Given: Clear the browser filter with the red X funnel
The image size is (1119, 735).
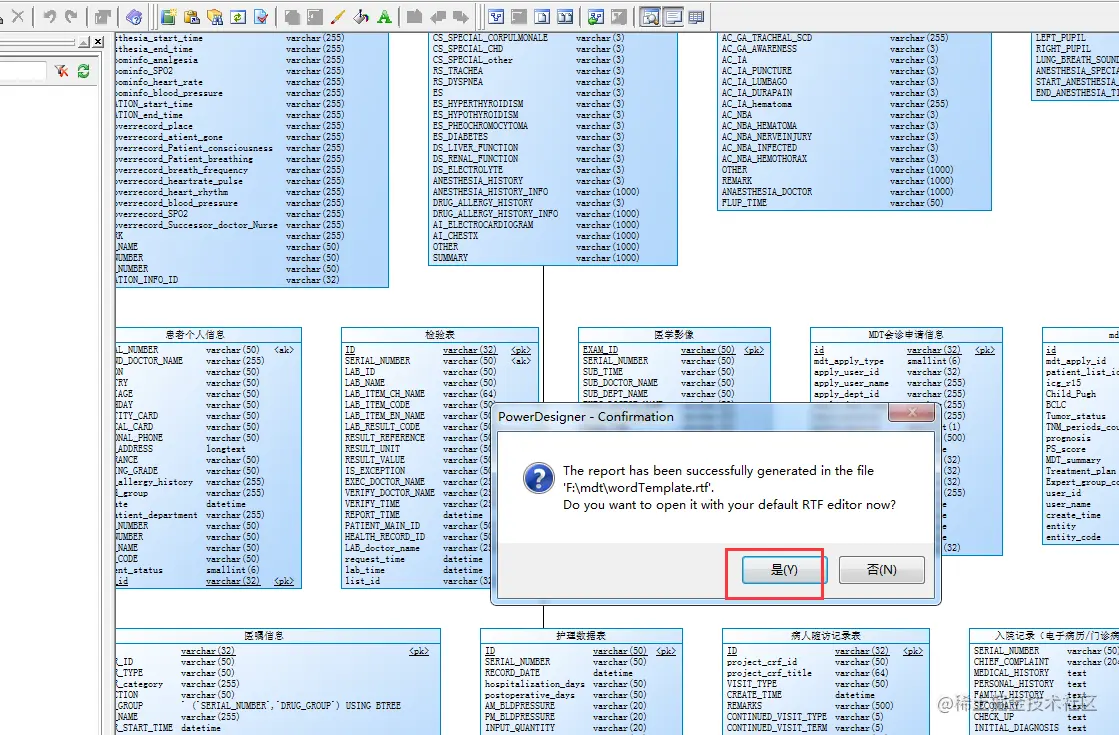Looking at the screenshot, I should [62, 71].
